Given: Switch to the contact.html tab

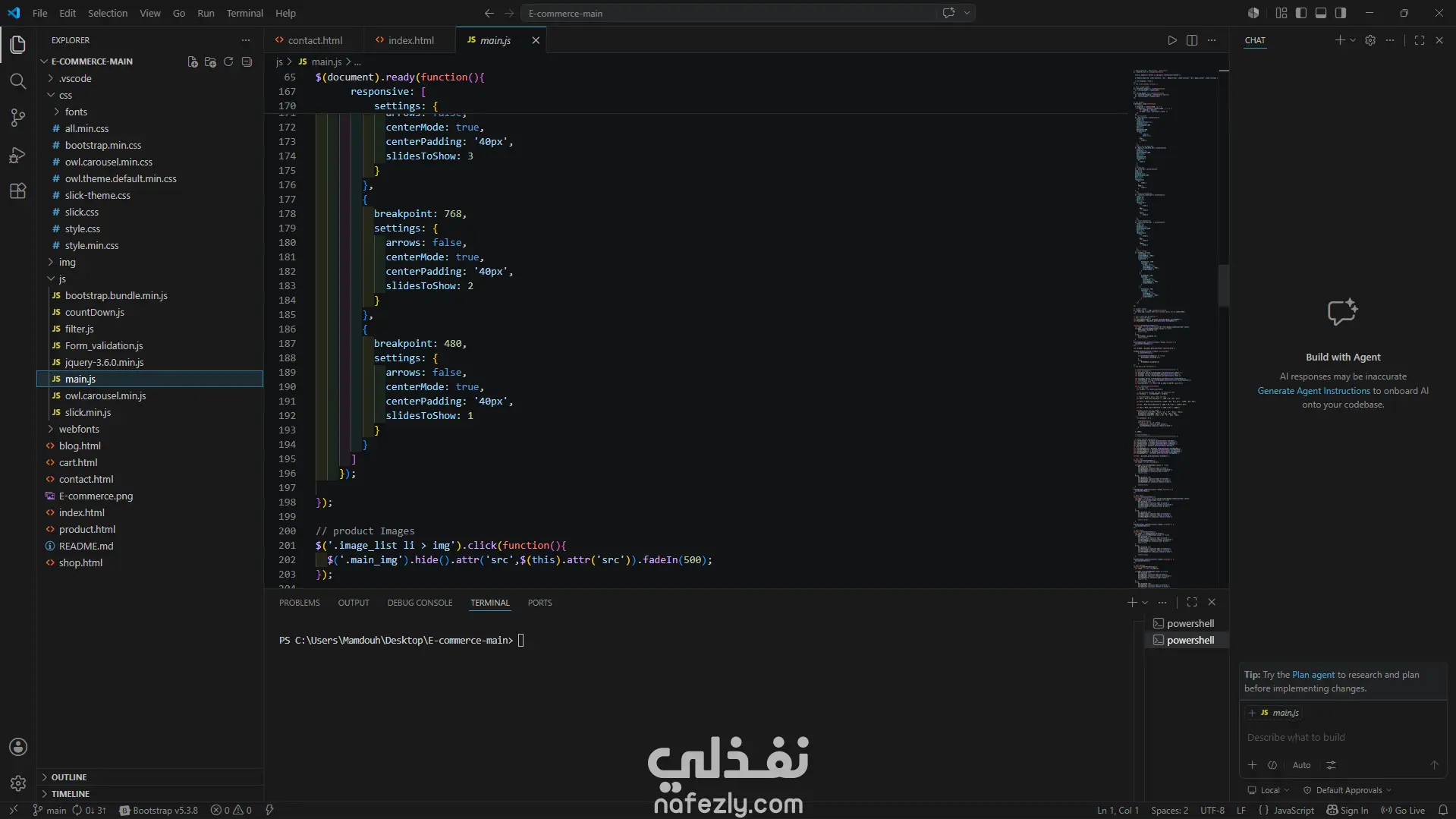Looking at the screenshot, I should pos(315,40).
